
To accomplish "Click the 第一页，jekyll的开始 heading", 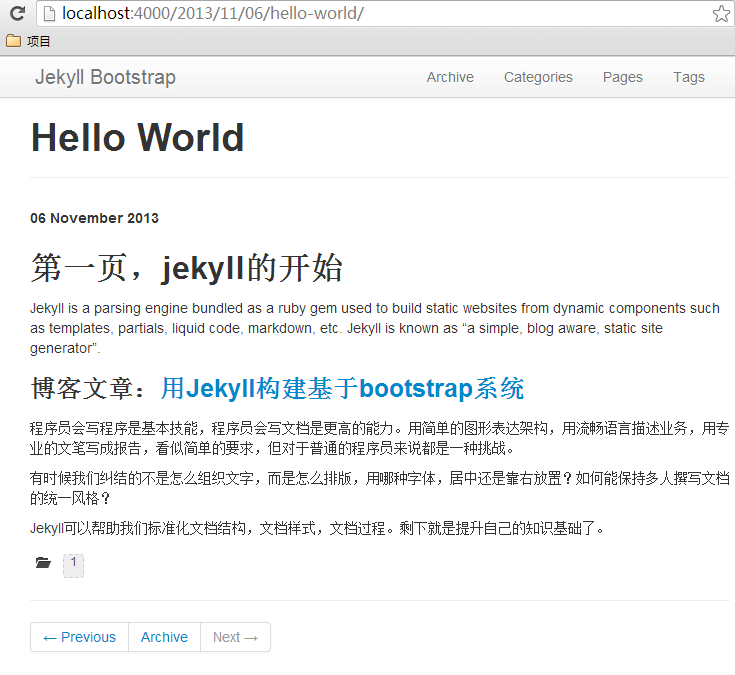I will [x=187, y=268].
